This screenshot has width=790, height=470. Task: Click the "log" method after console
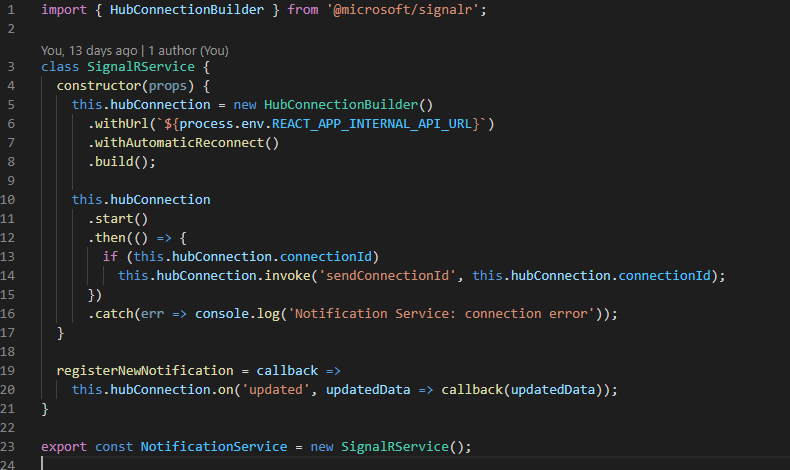268,314
